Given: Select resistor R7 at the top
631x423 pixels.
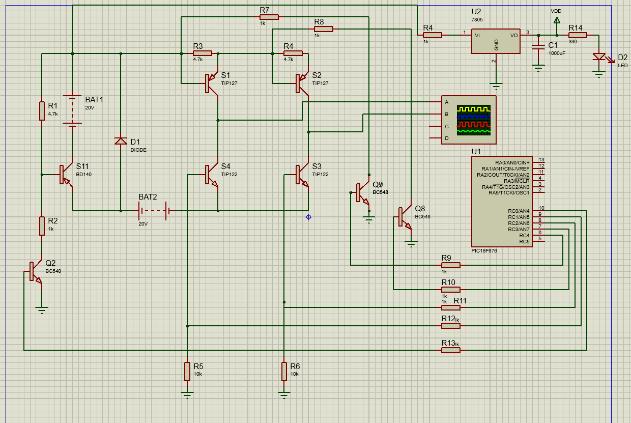Looking at the screenshot, I should 269,17.
